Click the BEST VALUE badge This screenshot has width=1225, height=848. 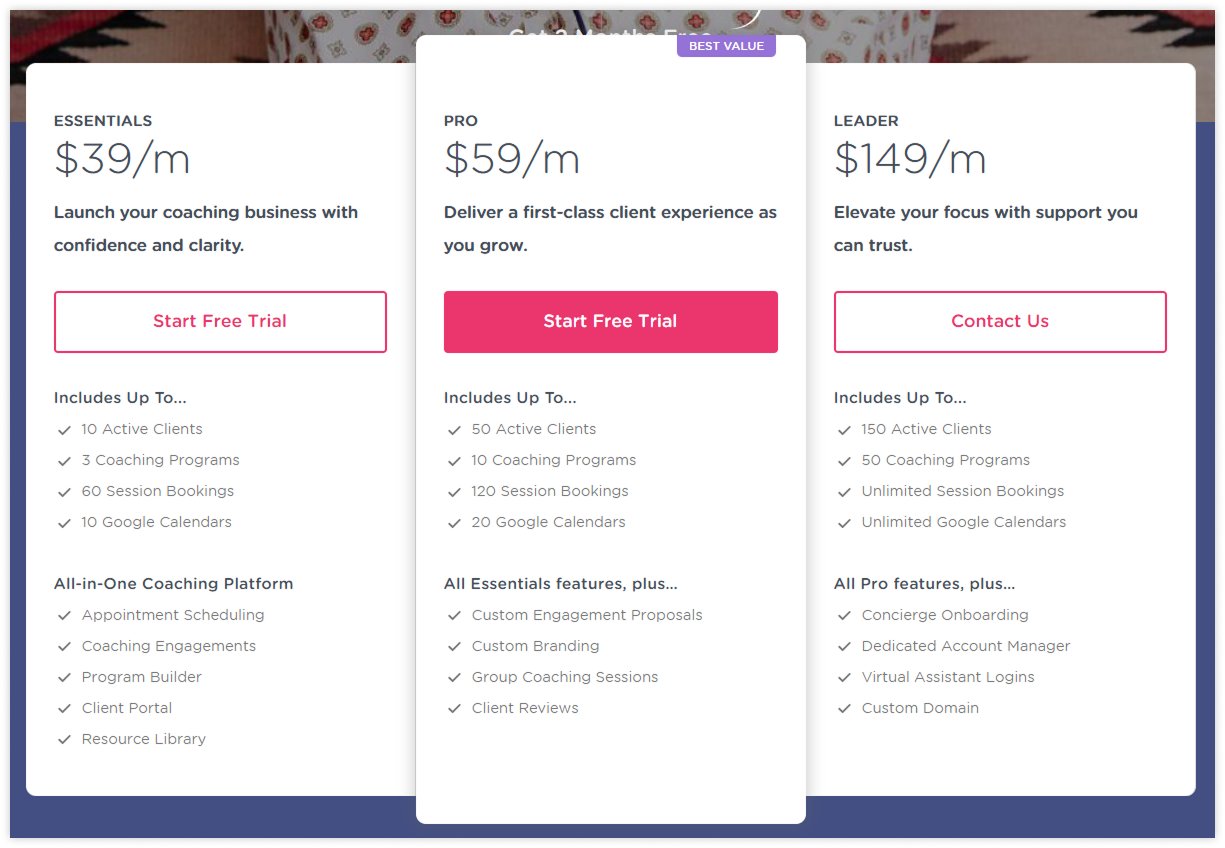[726, 46]
